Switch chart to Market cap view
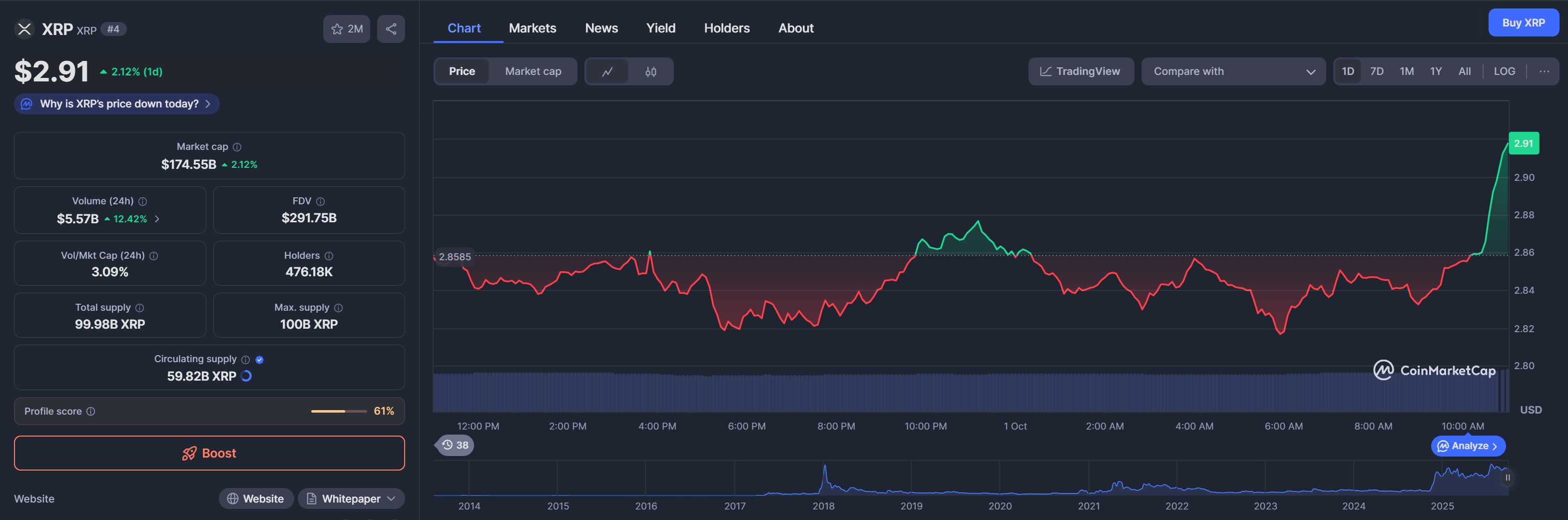The image size is (1568, 520). [x=532, y=71]
